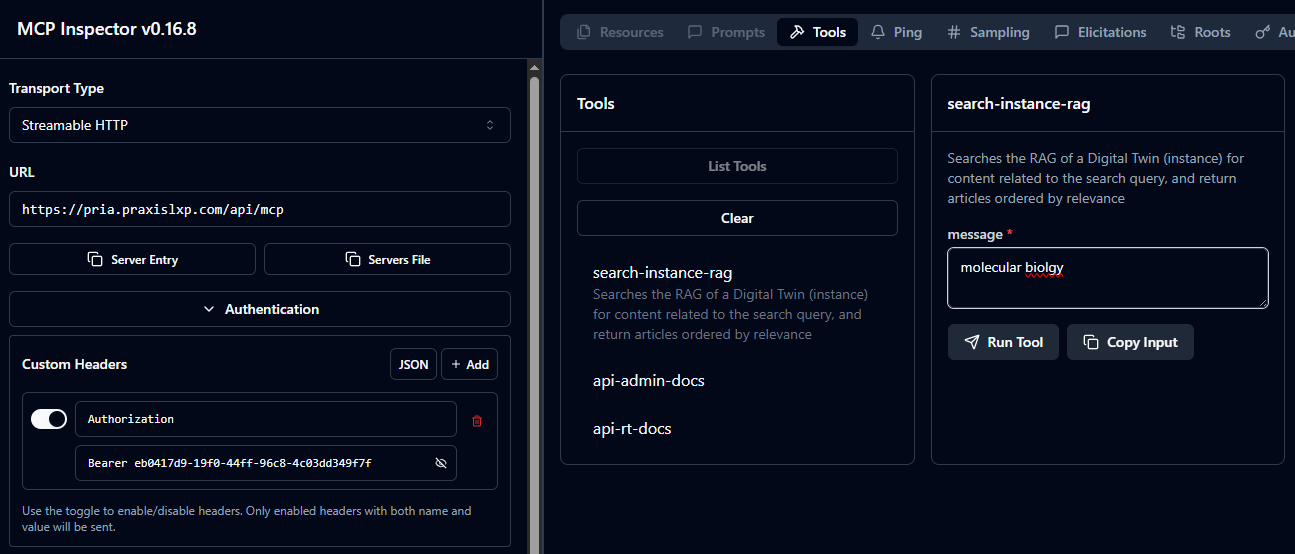This screenshot has width=1295, height=554.
Task: Open the Elicitations tab
Action: (1100, 32)
